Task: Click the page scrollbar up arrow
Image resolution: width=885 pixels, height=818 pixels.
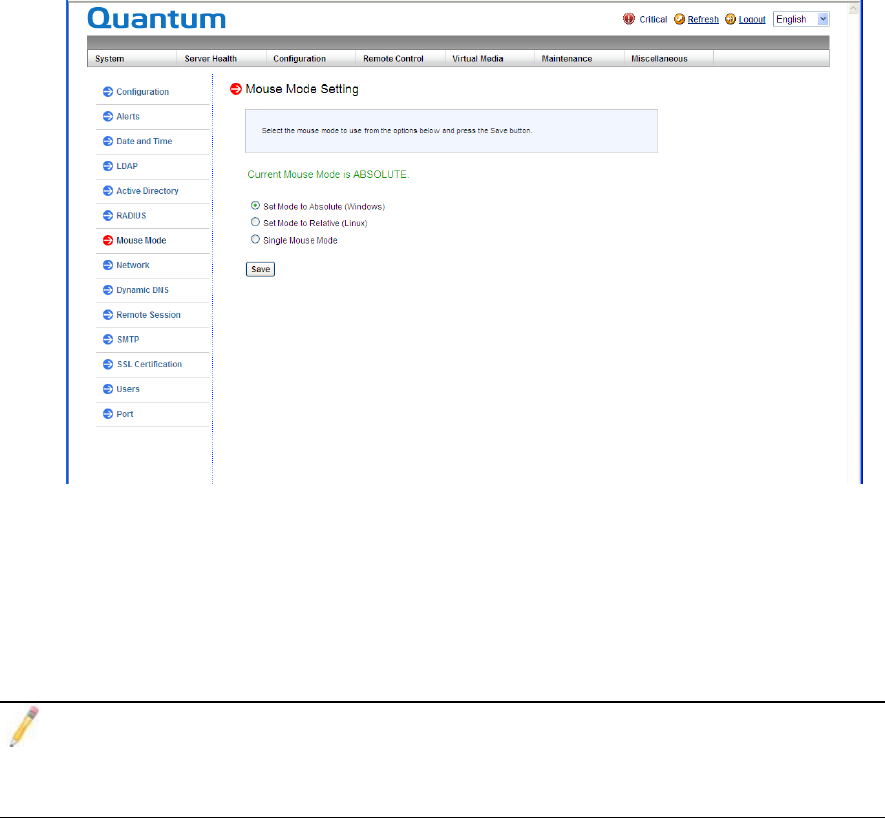Action: [853, 8]
